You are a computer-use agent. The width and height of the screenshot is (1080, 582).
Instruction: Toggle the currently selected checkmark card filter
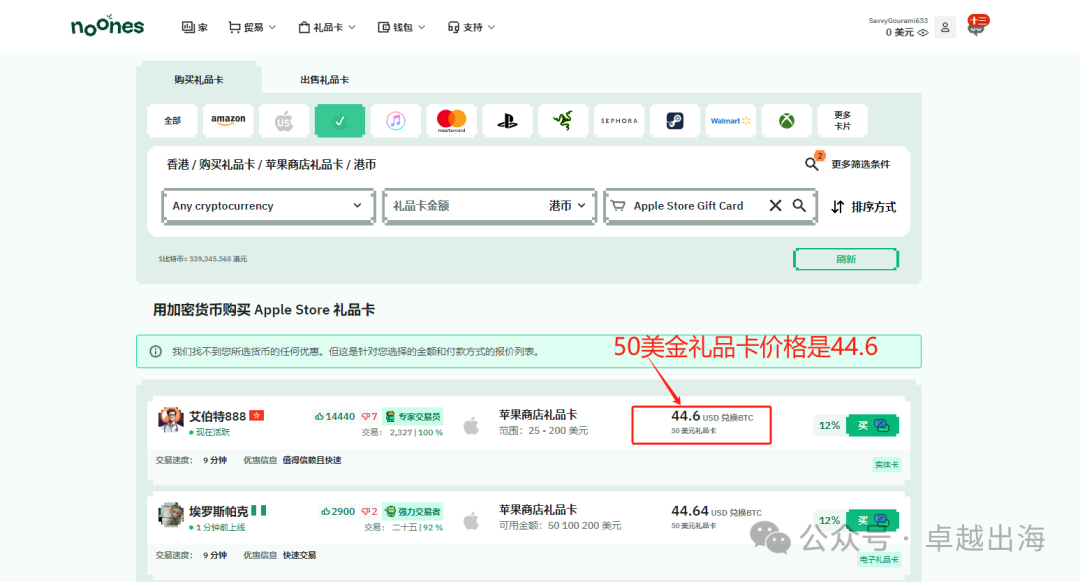click(x=340, y=120)
